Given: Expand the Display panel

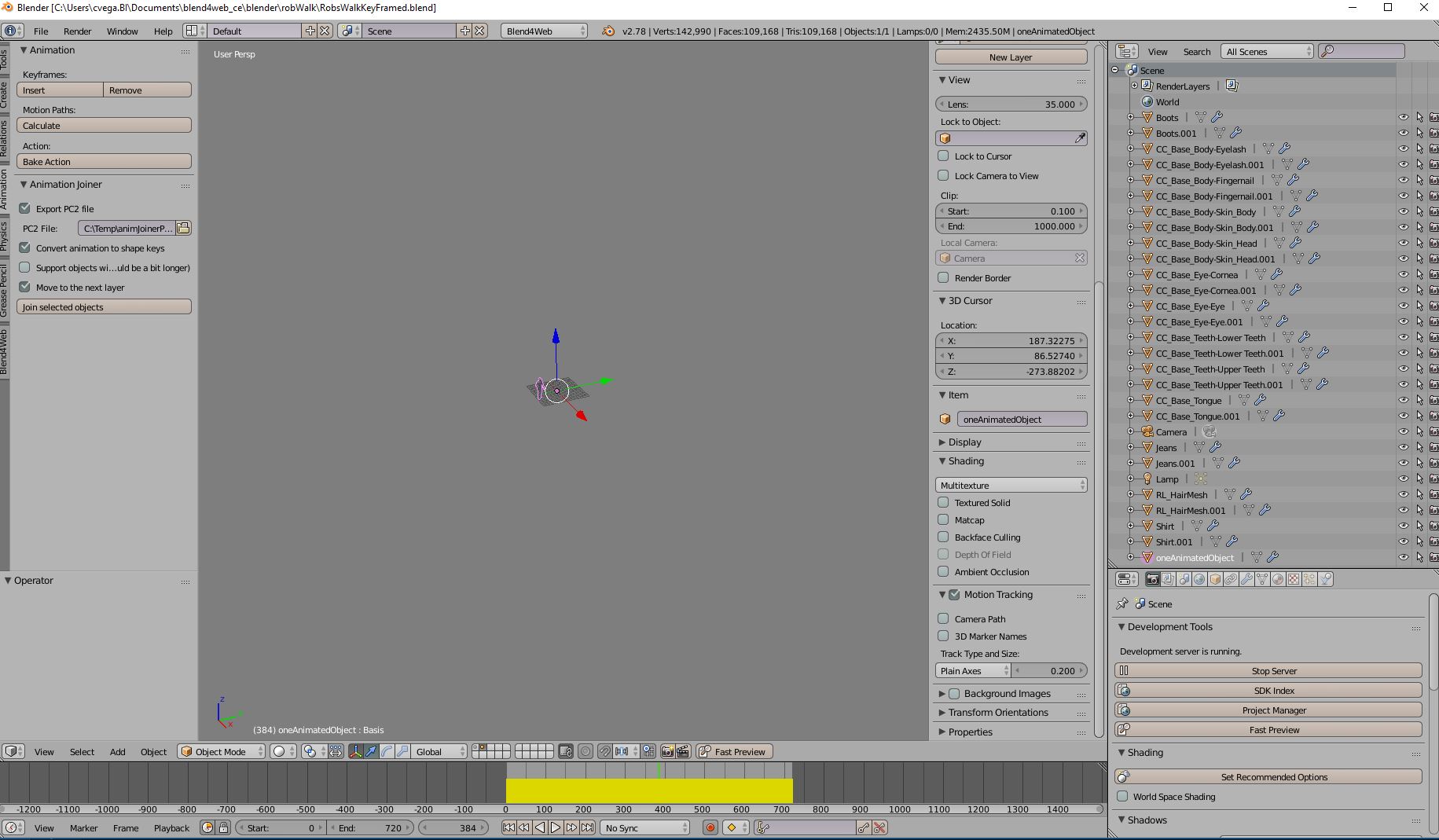Looking at the screenshot, I should [942, 442].
